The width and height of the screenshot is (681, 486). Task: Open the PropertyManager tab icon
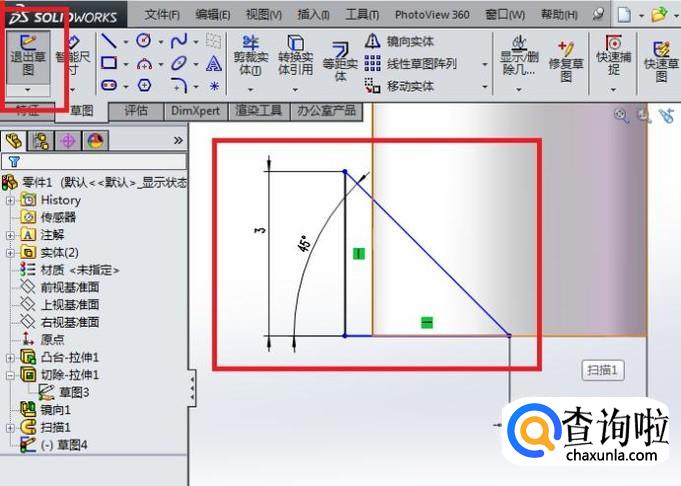pos(41,141)
